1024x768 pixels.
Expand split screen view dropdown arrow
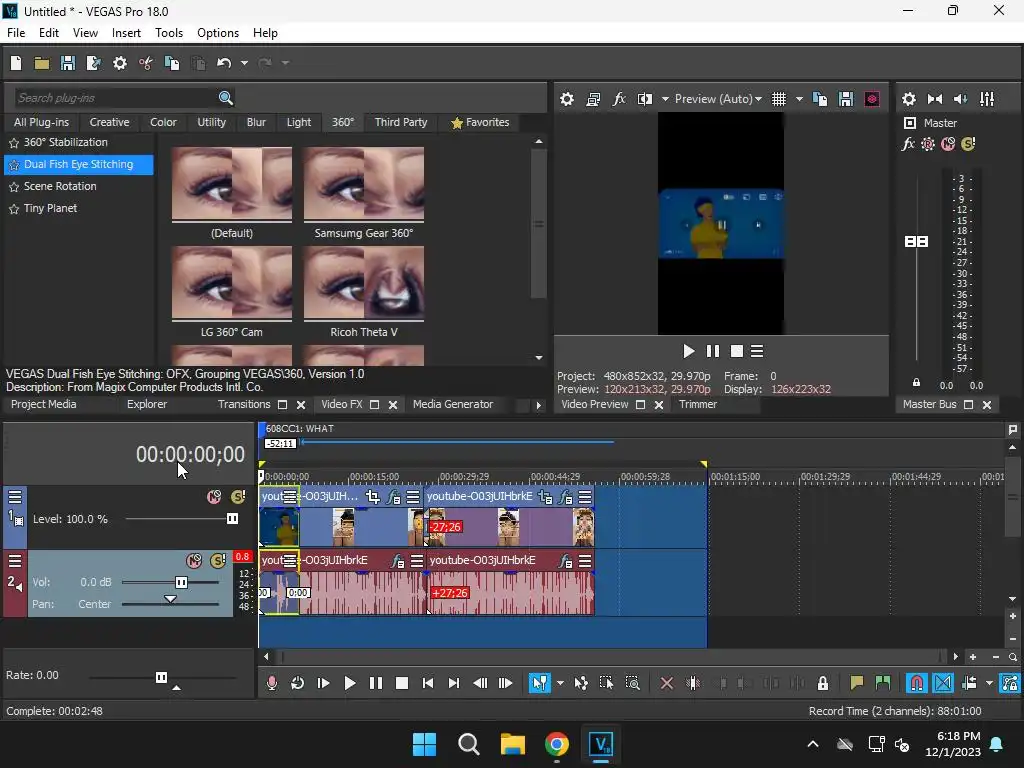(x=665, y=99)
